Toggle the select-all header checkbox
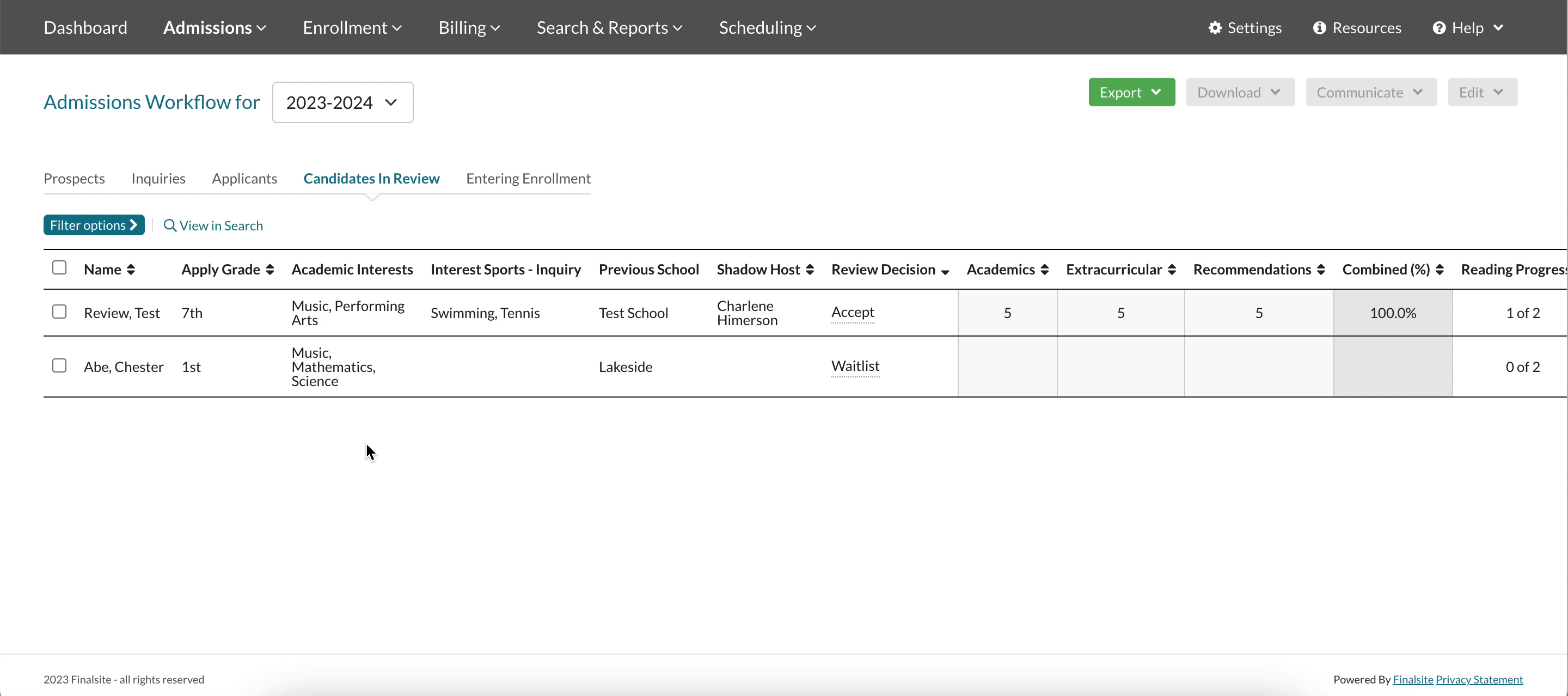 point(59,267)
